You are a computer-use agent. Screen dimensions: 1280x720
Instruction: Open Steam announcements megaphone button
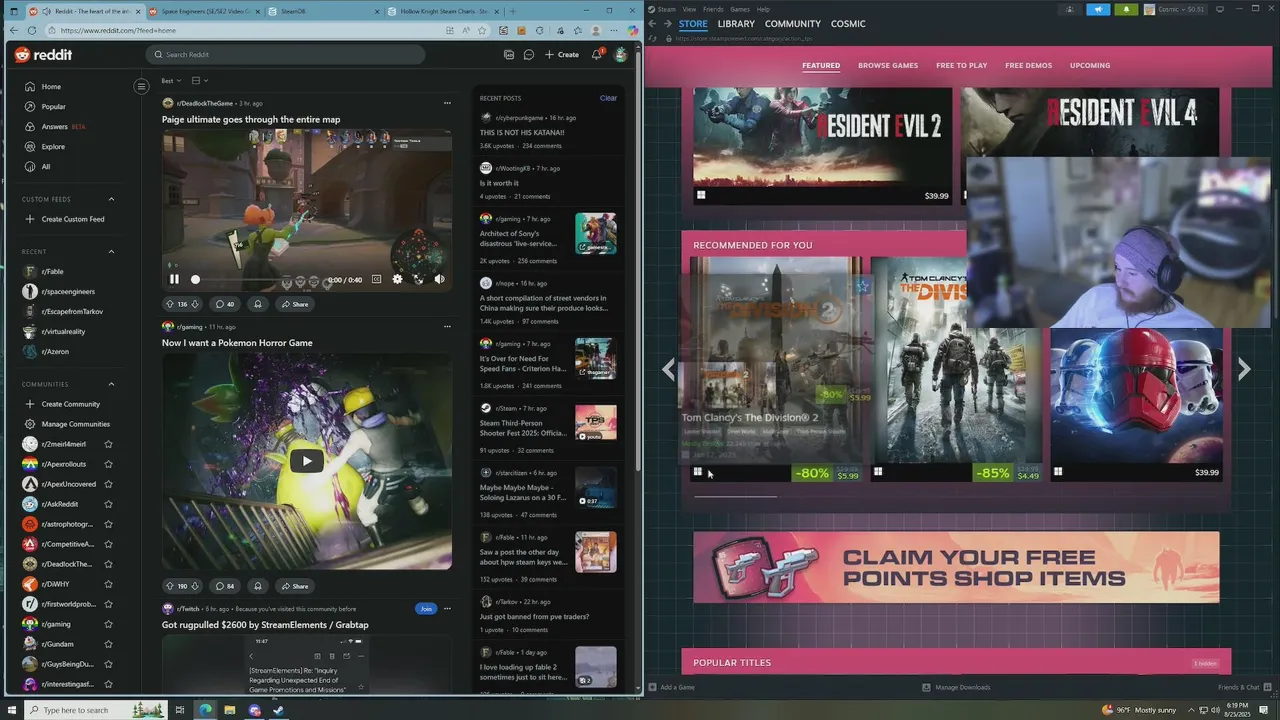1098,9
